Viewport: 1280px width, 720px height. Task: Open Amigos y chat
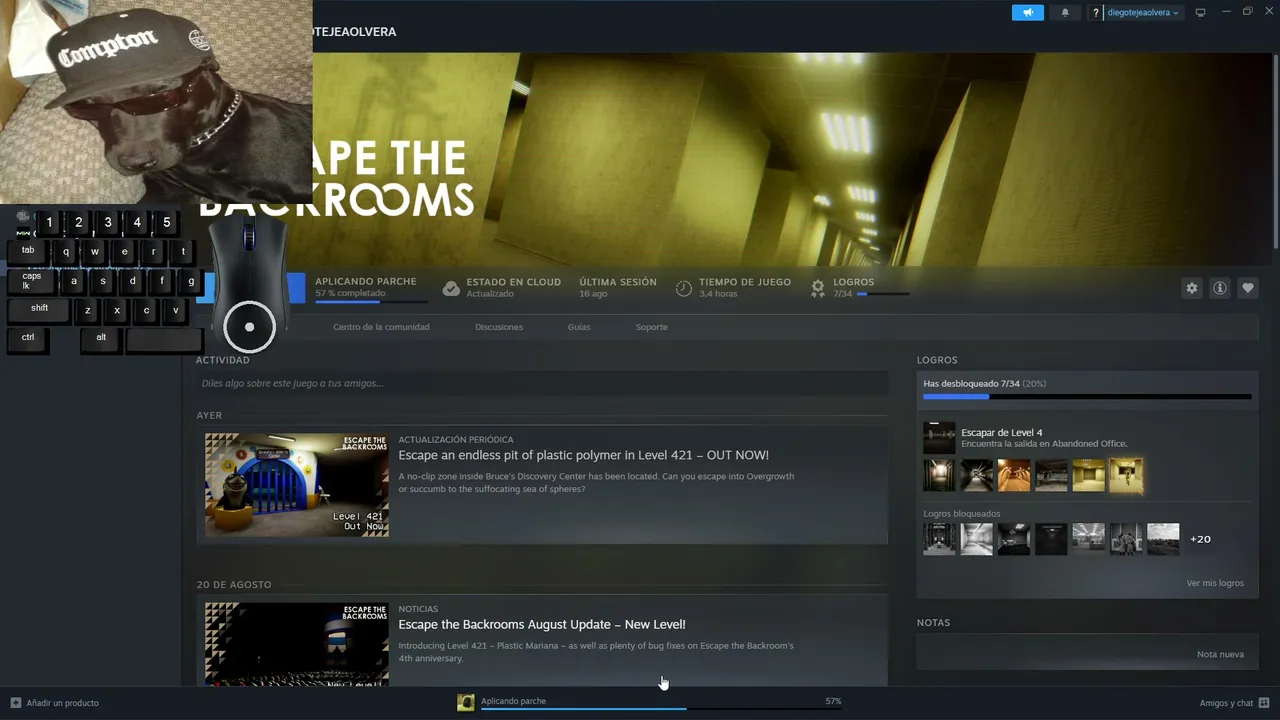point(1226,703)
